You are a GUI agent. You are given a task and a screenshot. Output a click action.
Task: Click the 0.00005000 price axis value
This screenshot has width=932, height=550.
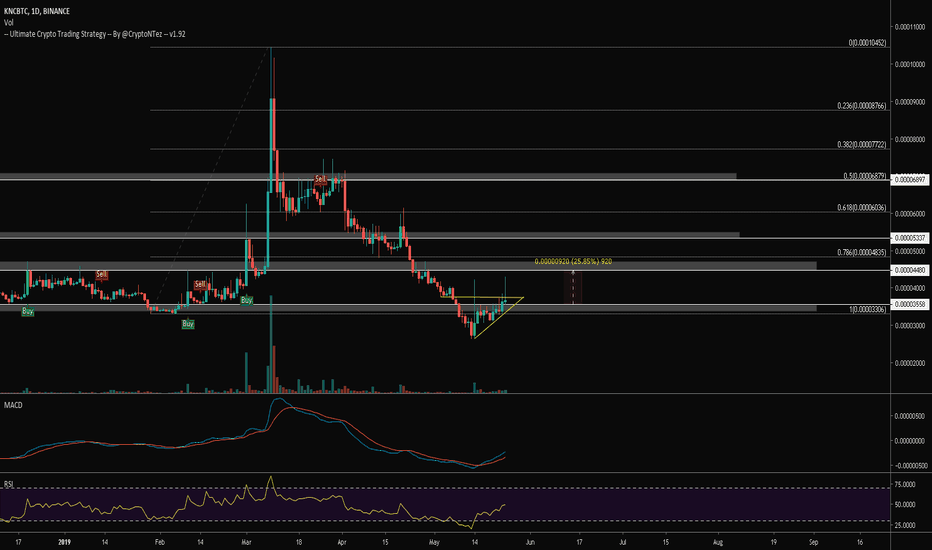[x=910, y=251]
